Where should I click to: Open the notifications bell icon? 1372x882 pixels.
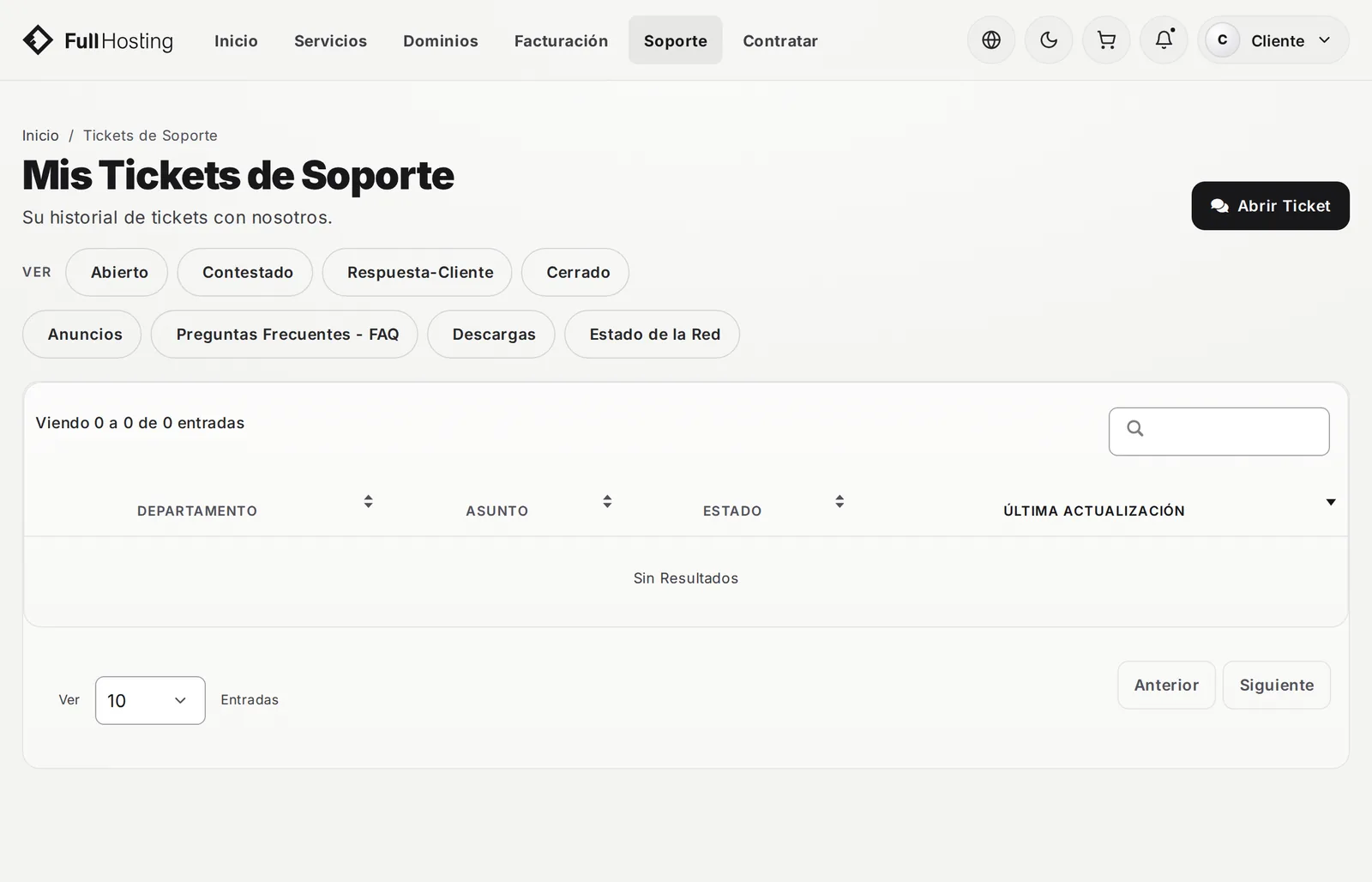click(x=1164, y=40)
